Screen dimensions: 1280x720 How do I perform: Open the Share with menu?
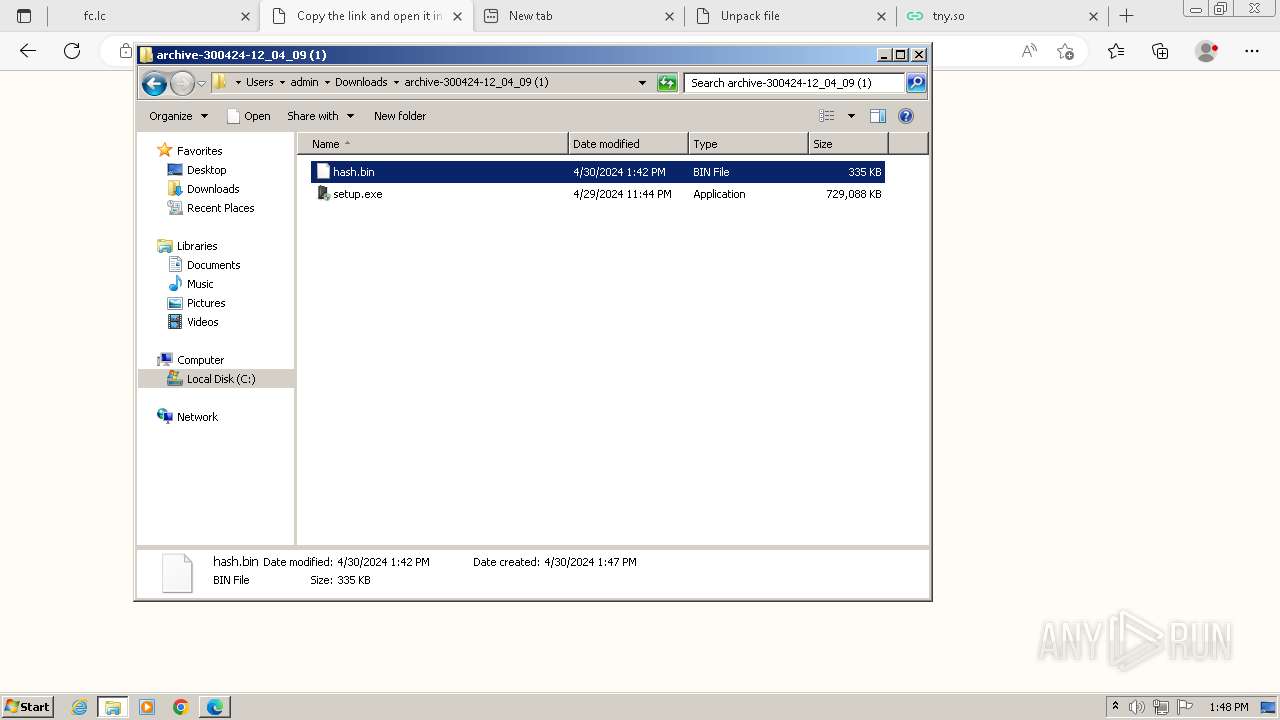pos(320,116)
